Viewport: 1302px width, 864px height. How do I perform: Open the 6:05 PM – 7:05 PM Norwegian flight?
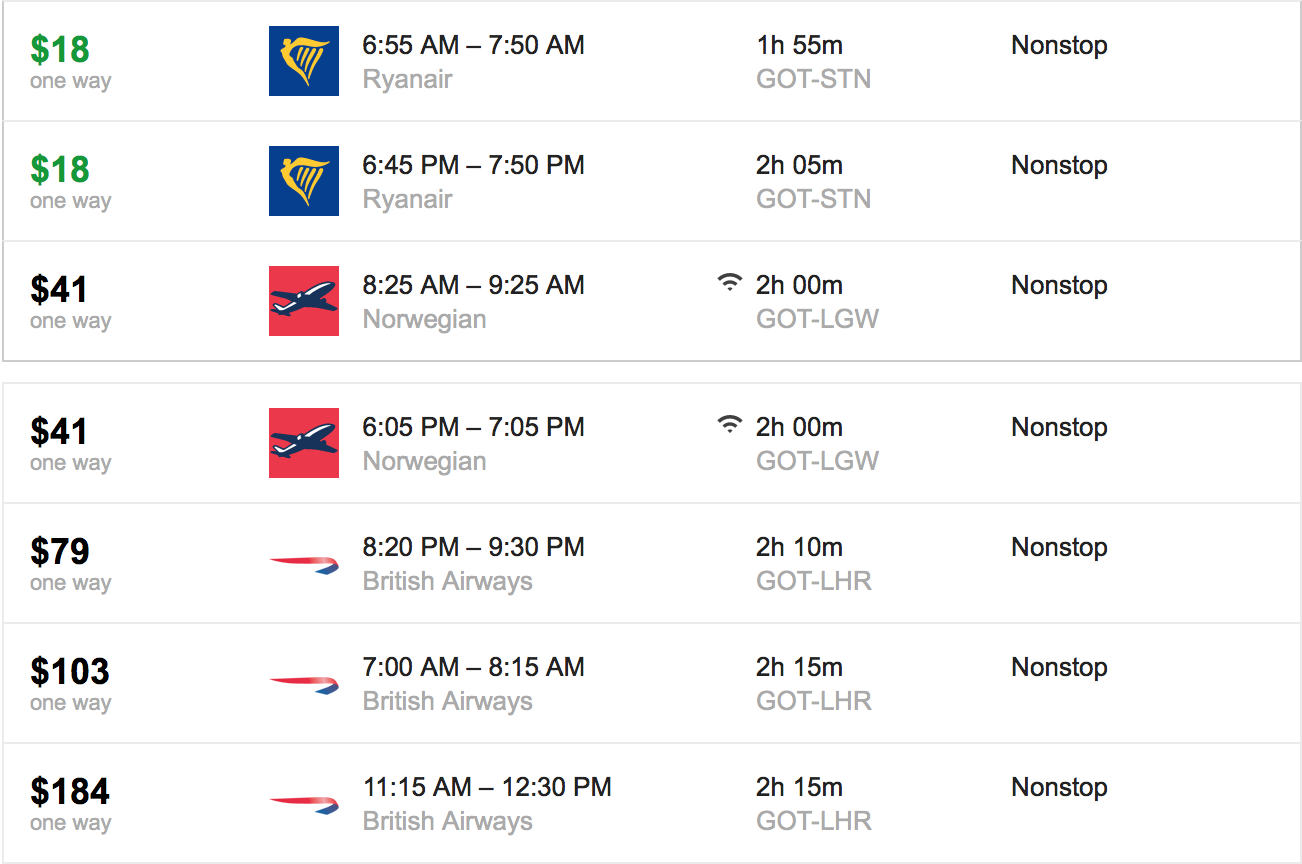click(x=651, y=443)
